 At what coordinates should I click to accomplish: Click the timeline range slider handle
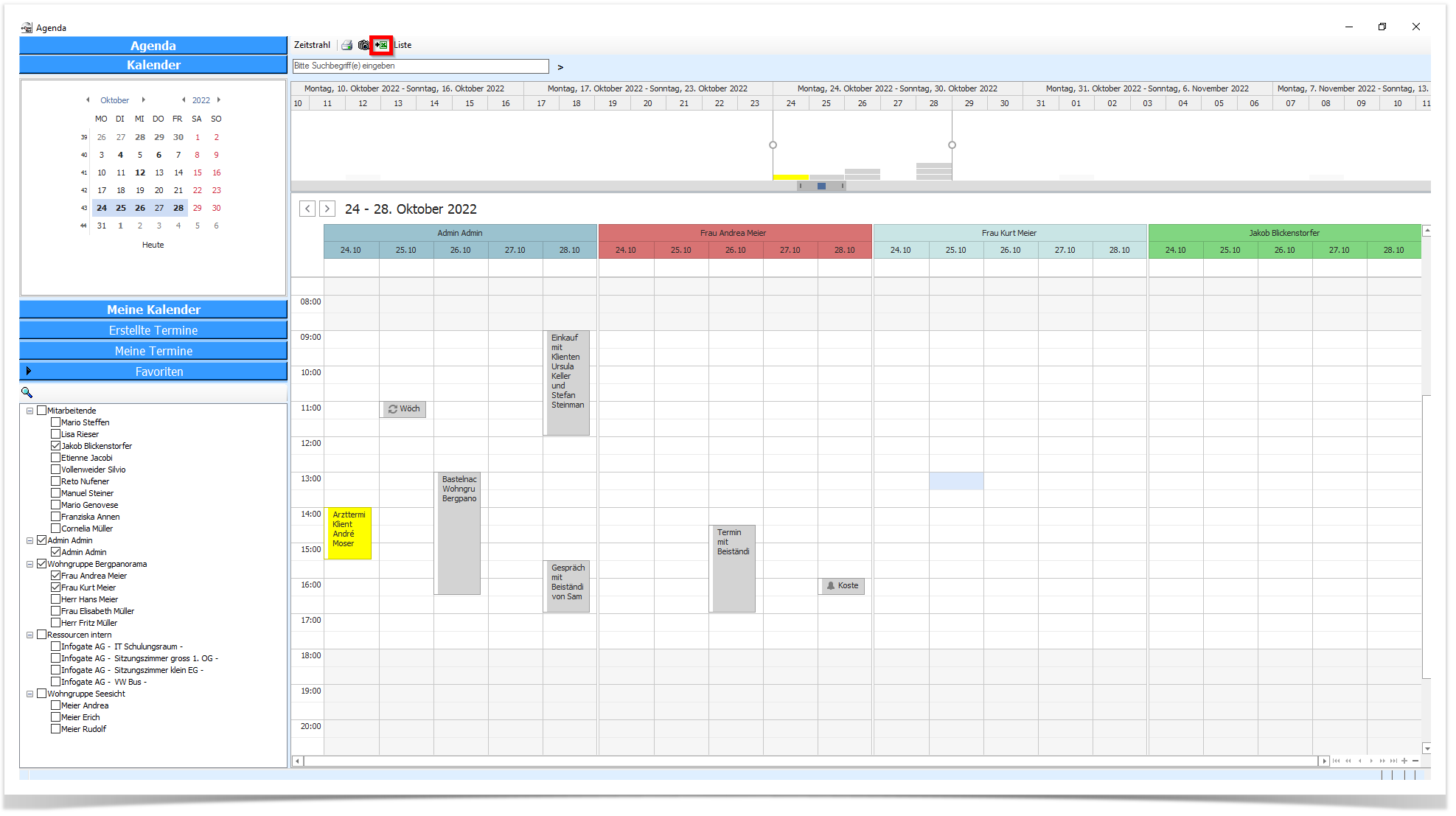(x=821, y=186)
